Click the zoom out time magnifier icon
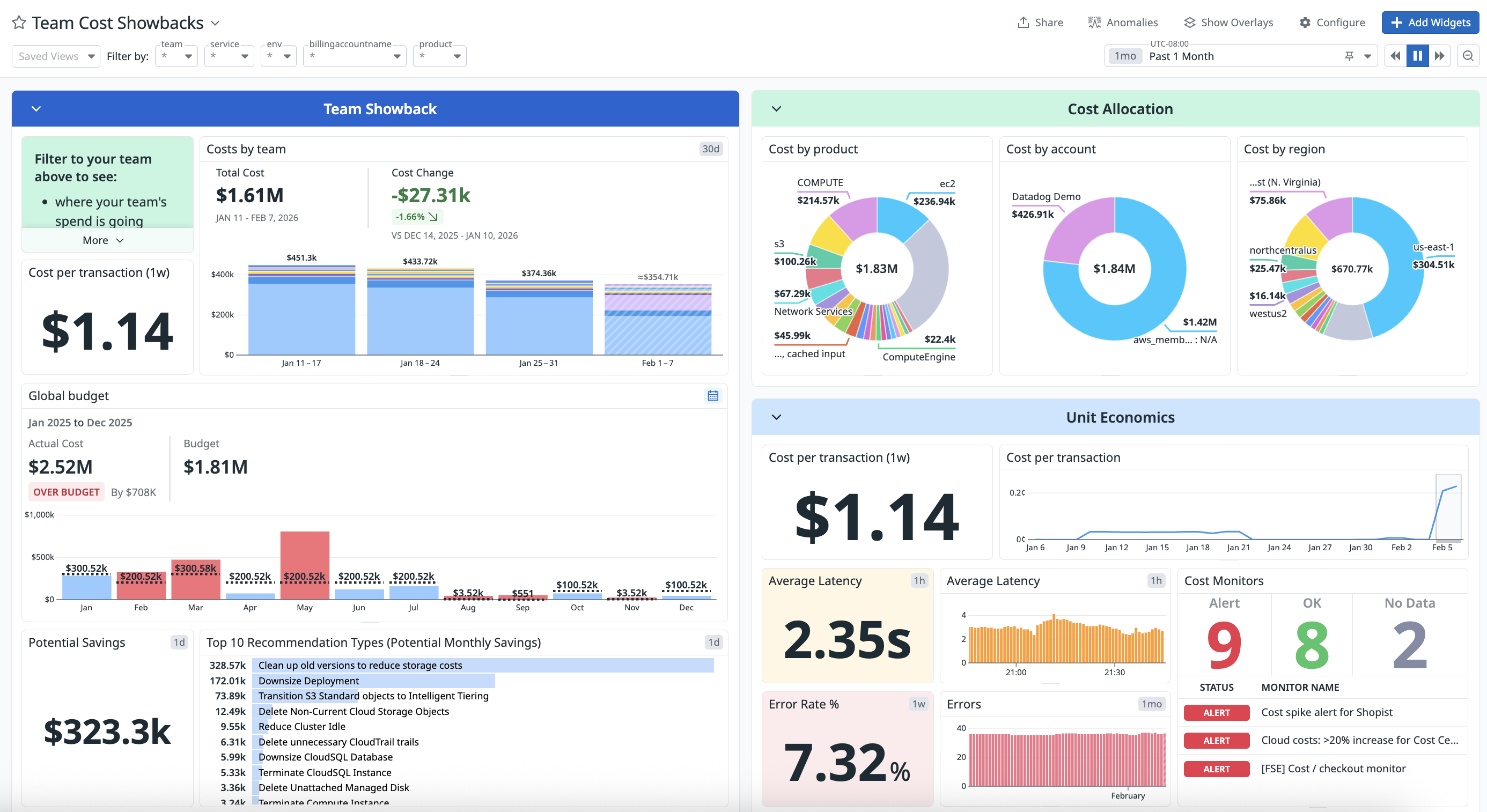Screen dimensions: 1487x812 [1468, 56]
